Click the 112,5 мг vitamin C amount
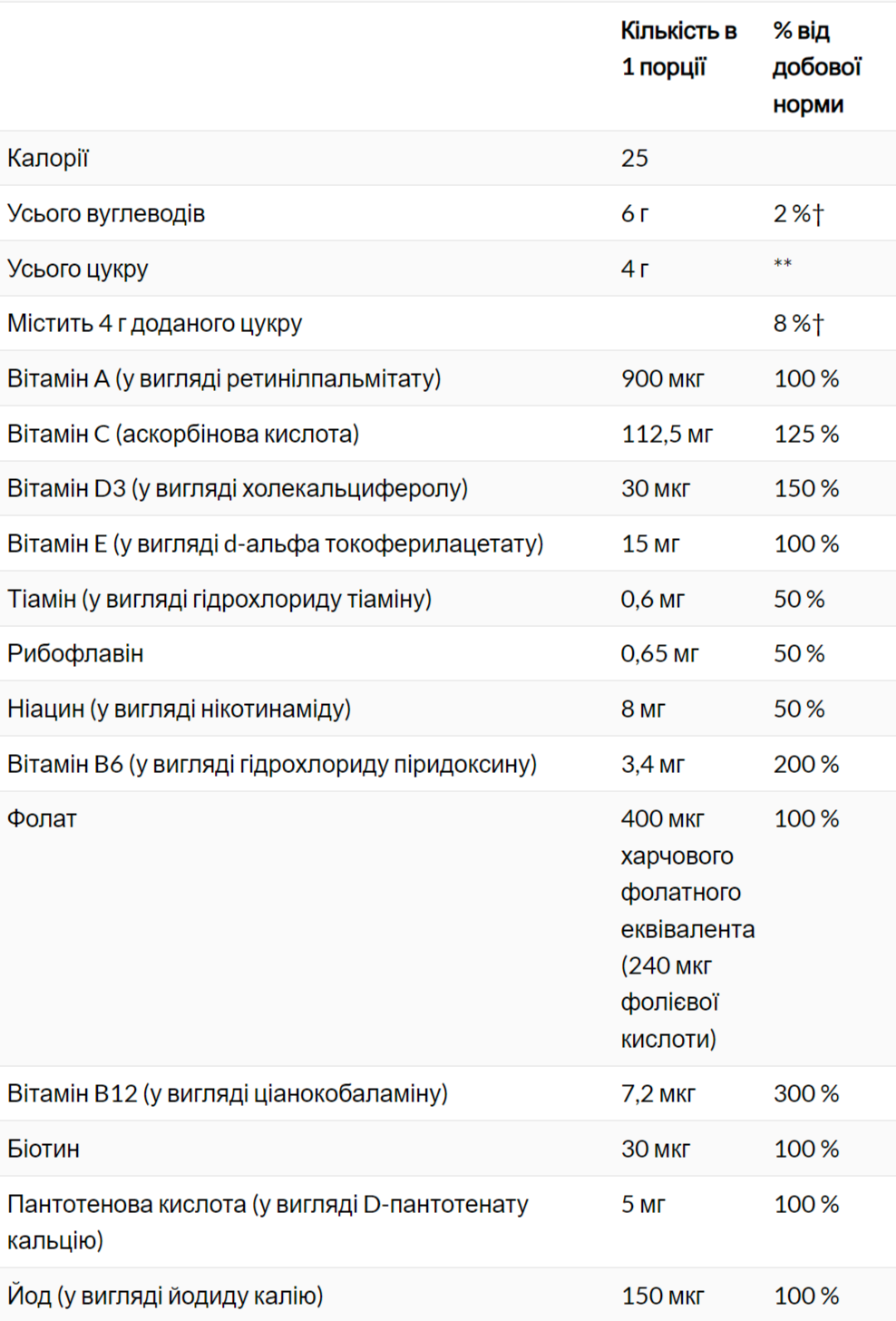 [667, 435]
